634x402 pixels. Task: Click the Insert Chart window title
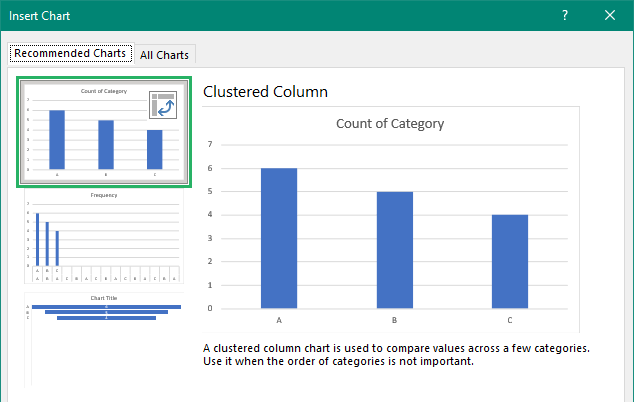click(x=40, y=16)
